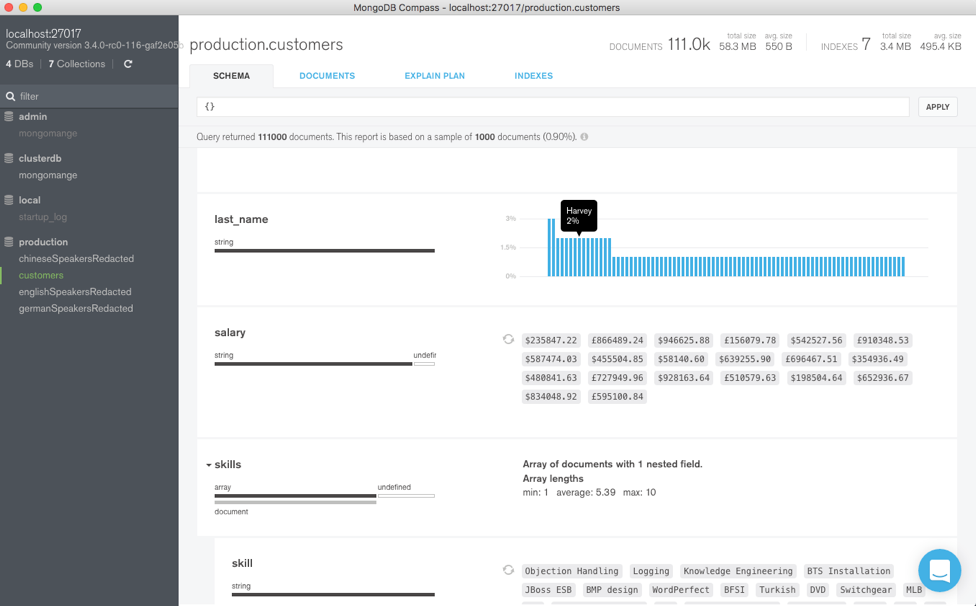Click the salary undefined type bar

pos(425,364)
